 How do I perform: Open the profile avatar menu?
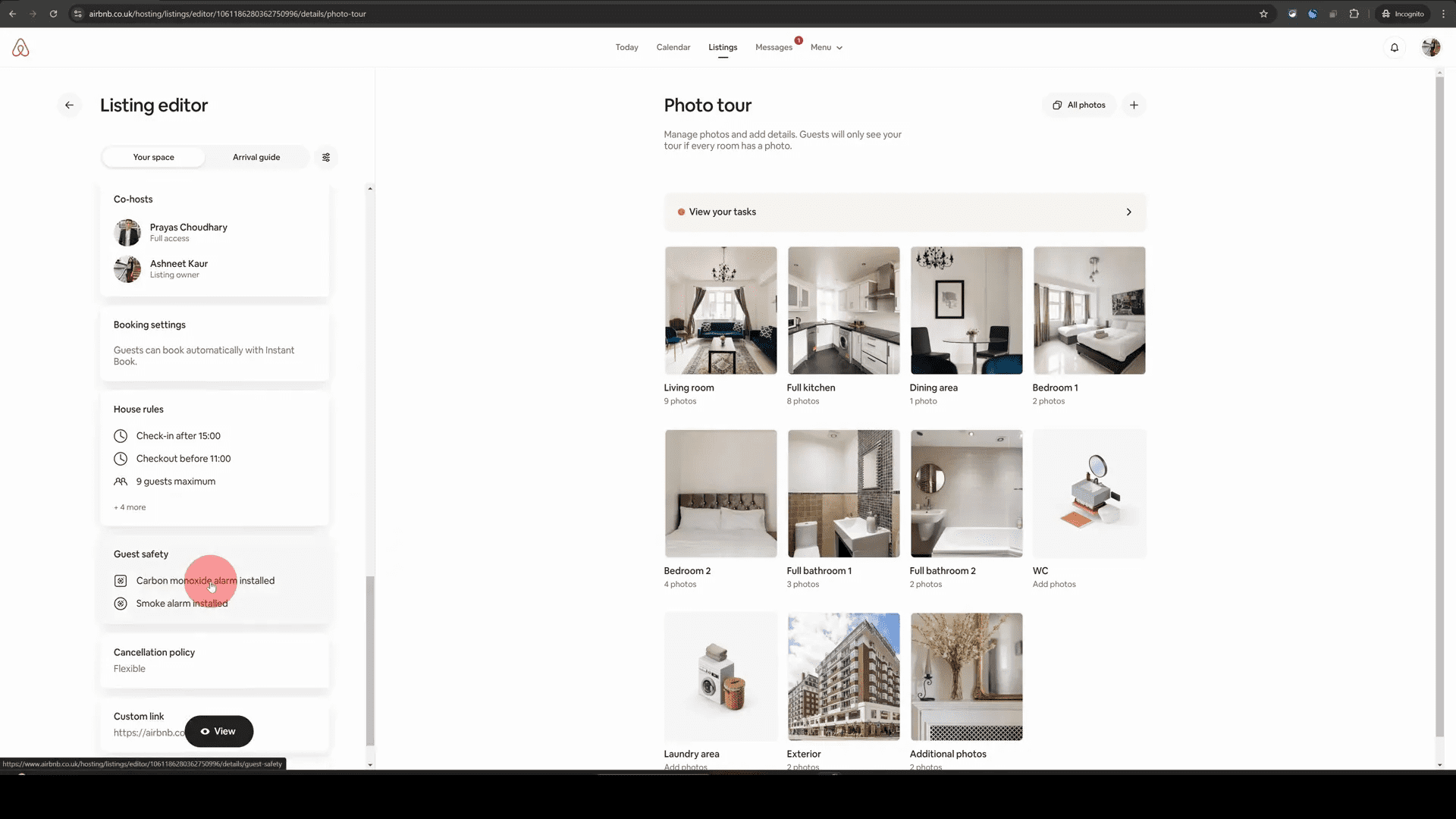point(1431,48)
